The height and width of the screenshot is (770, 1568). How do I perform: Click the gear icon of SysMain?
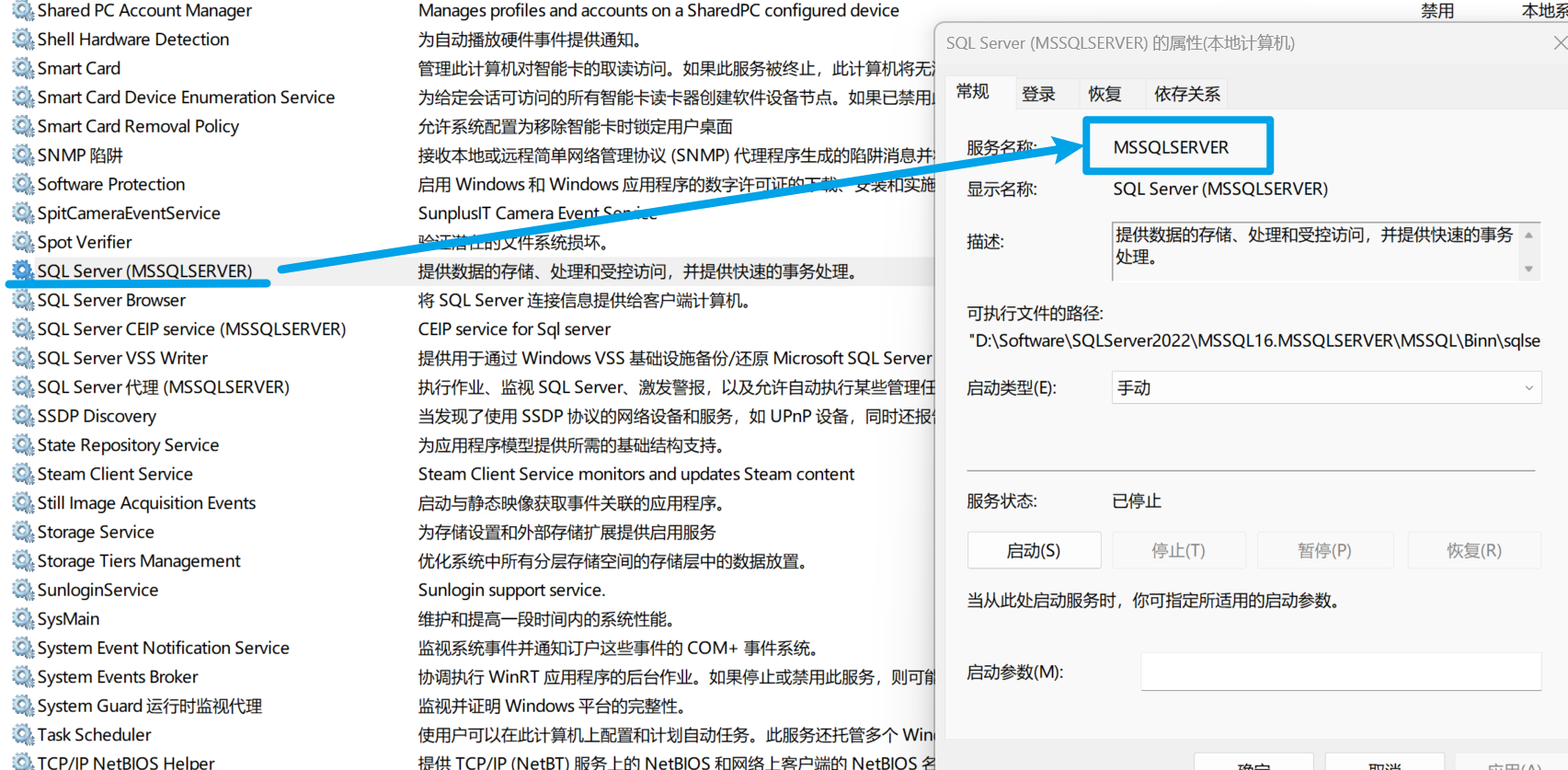pyautogui.click(x=23, y=619)
